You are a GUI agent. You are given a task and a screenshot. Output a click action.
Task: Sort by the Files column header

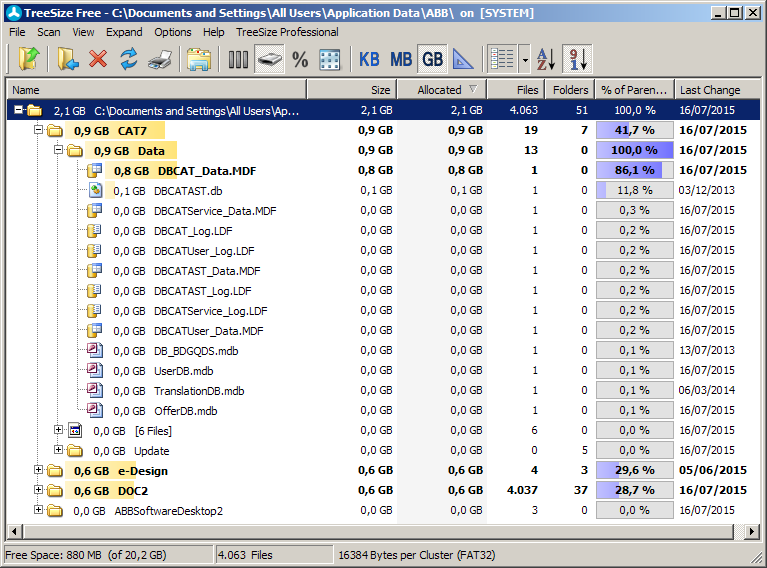[x=515, y=90]
